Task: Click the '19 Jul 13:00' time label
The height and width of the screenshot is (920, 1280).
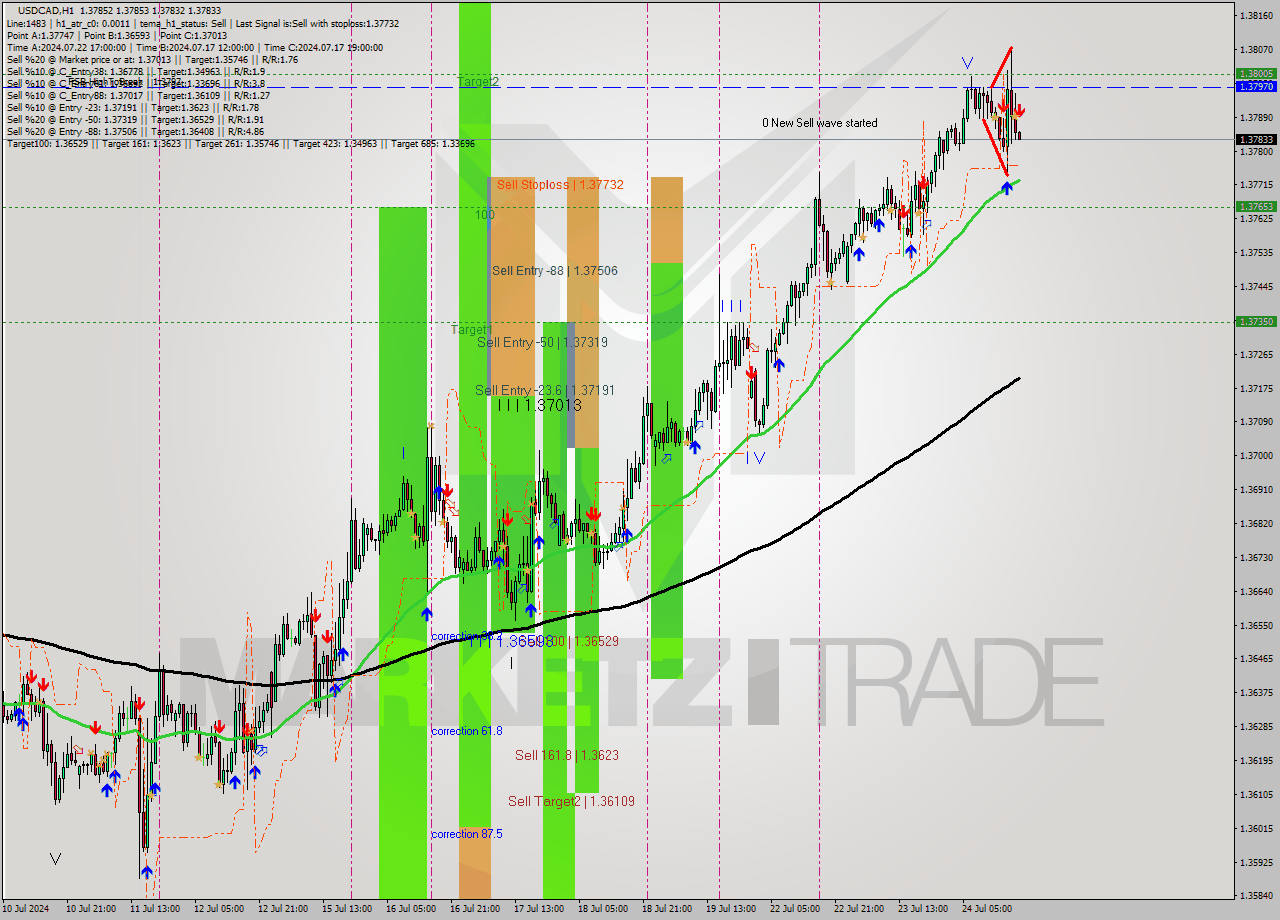Action: tap(731, 910)
